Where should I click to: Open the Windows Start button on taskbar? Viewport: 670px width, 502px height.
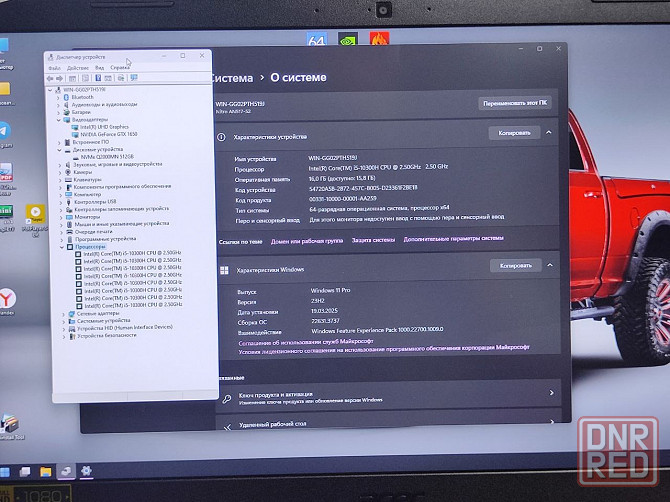coord(4,472)
